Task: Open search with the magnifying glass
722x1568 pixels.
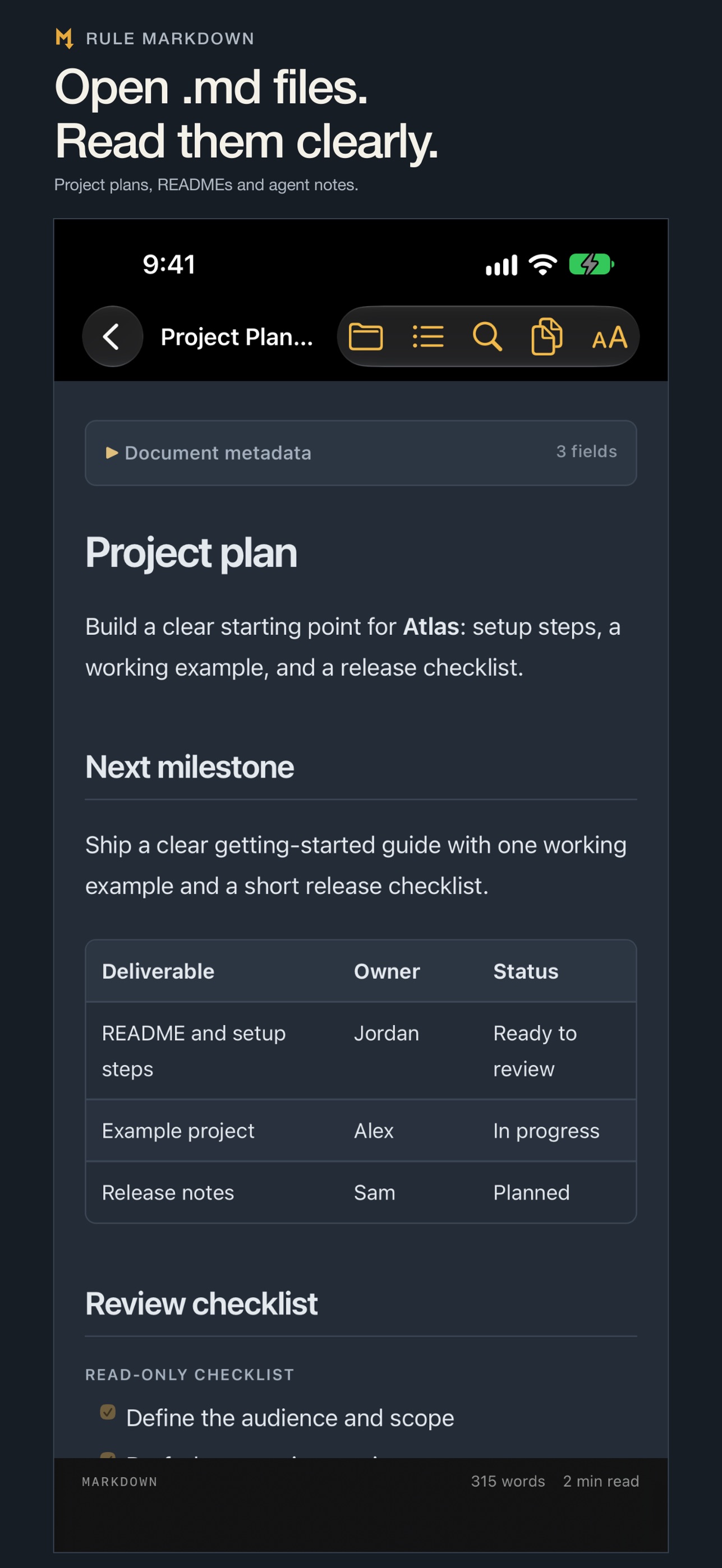Action: [487, 336]
